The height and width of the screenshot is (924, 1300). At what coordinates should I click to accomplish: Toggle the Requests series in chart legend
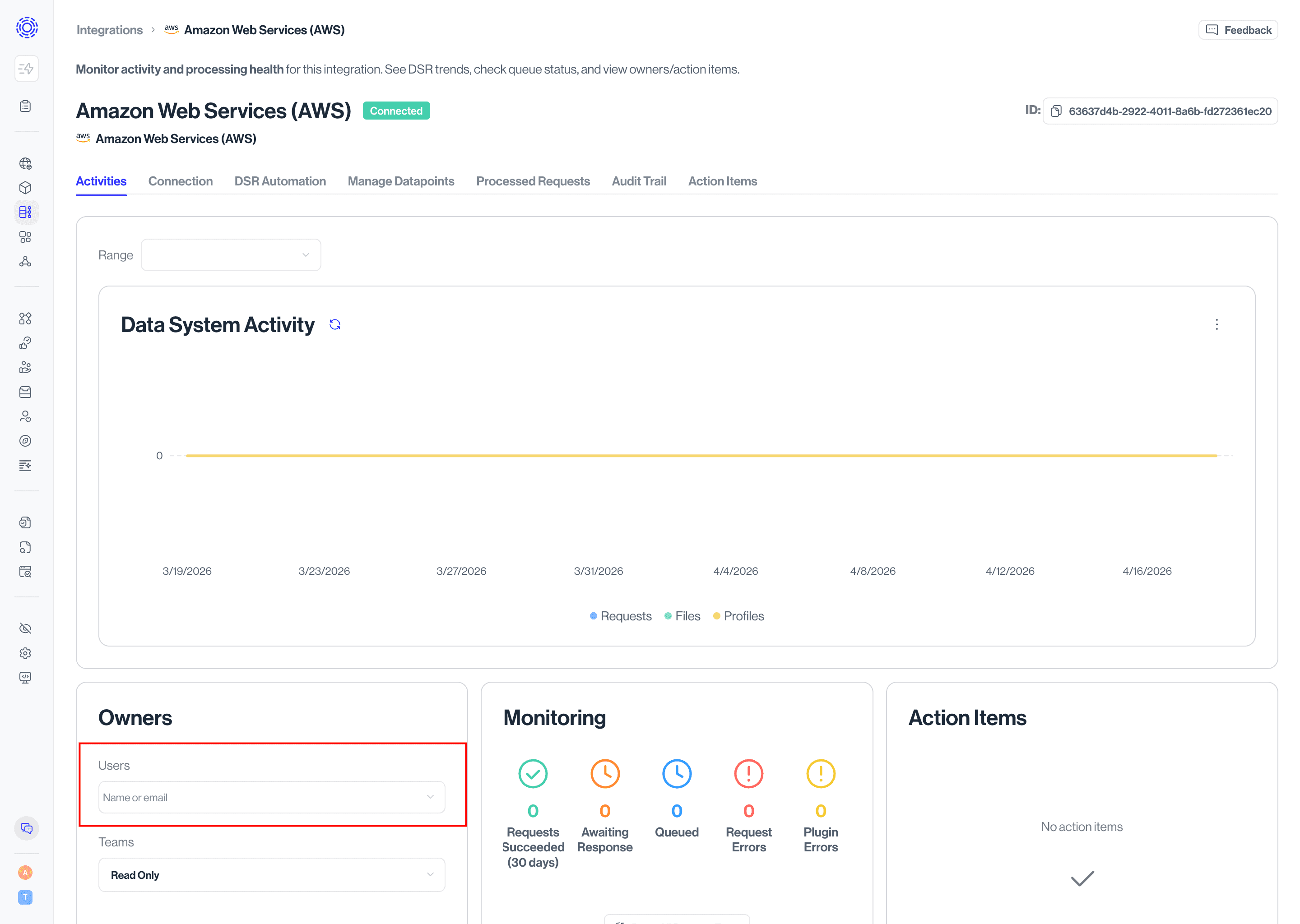[x=620, y=616]
